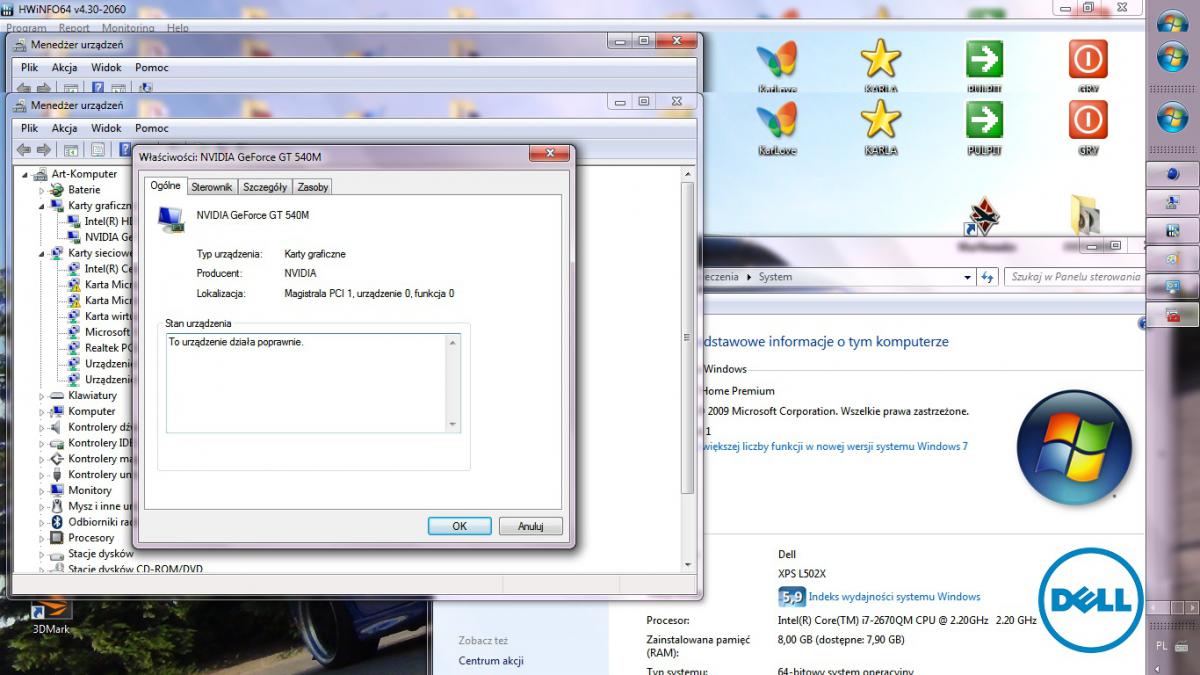Select the Procesory processor icon
The image size is (1200, 675).
(57, 538)
